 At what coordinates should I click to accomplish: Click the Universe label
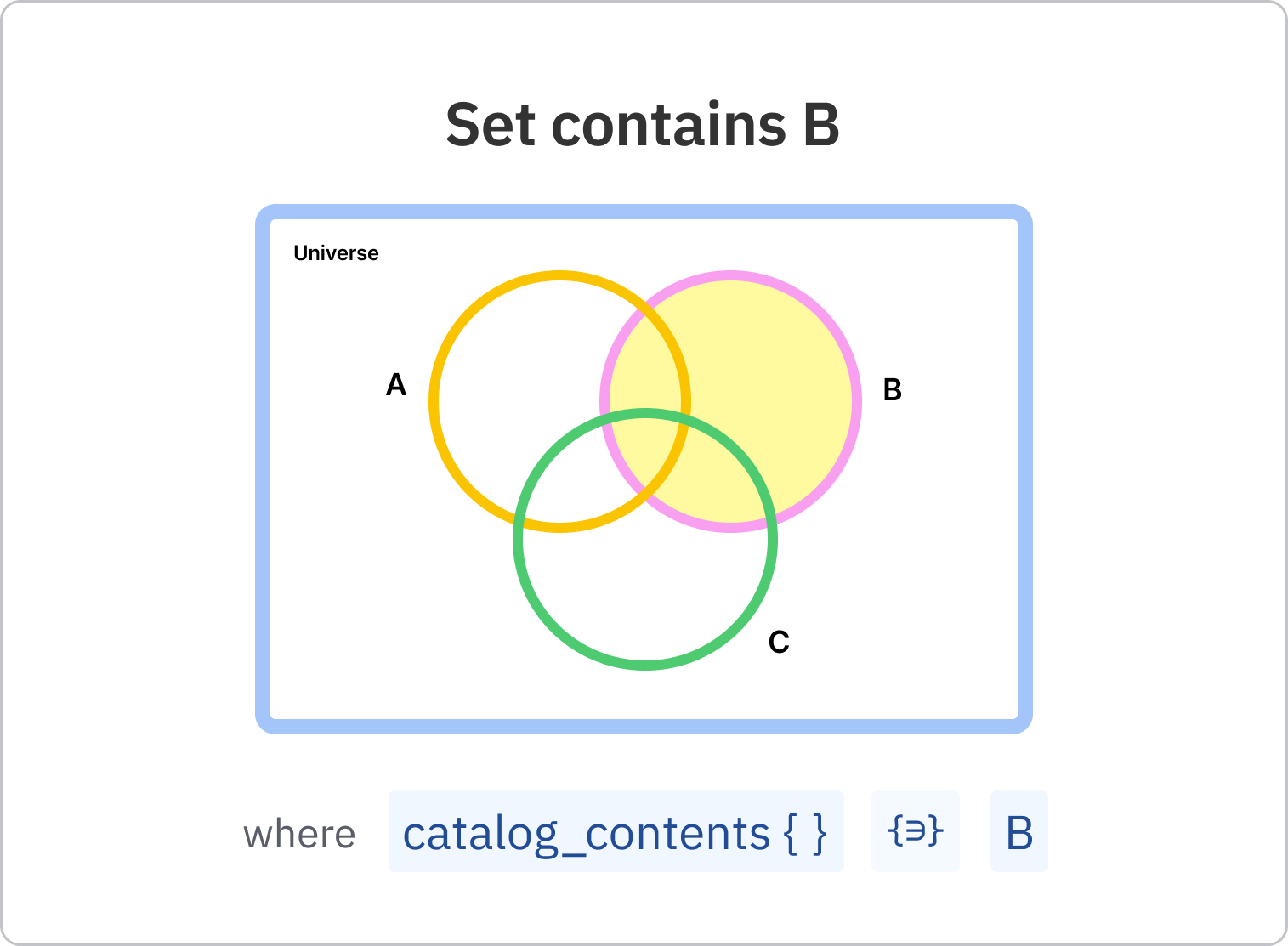[x=336, y=253]
